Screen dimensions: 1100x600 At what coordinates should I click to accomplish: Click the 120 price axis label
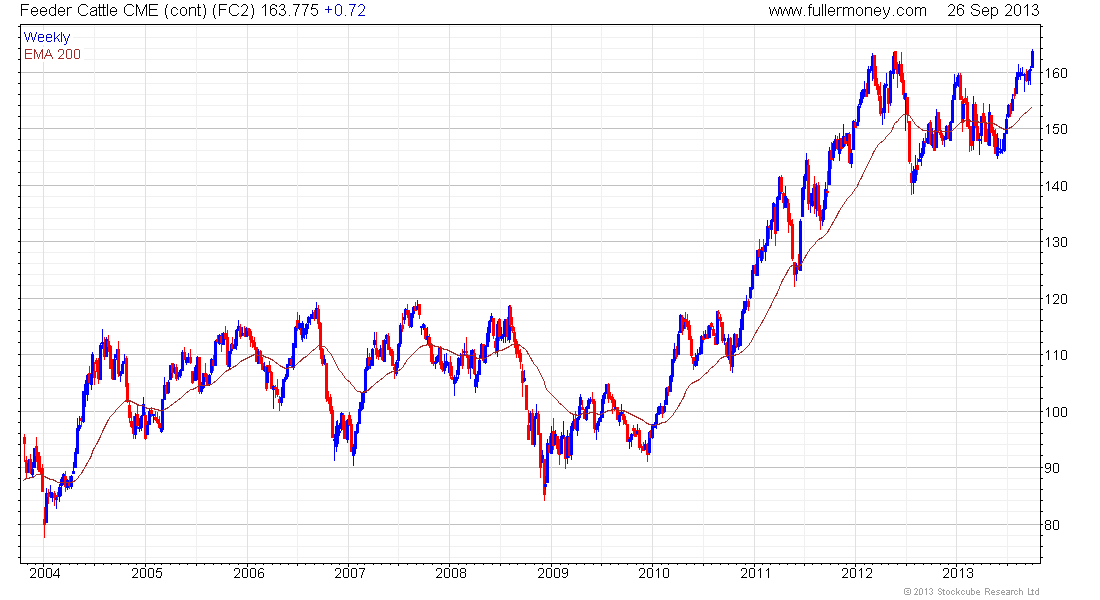tap(1056, 299)
